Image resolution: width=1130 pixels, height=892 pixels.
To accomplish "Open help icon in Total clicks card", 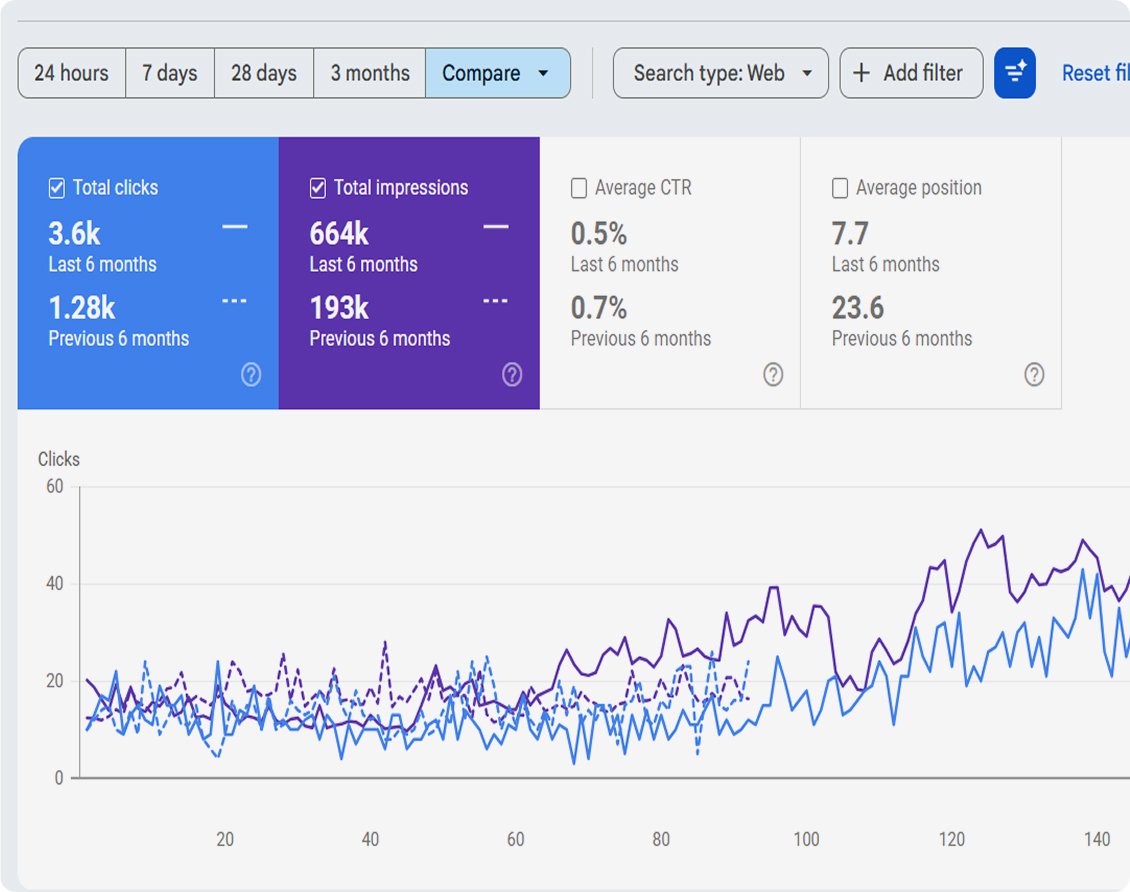I will [251, 375].
